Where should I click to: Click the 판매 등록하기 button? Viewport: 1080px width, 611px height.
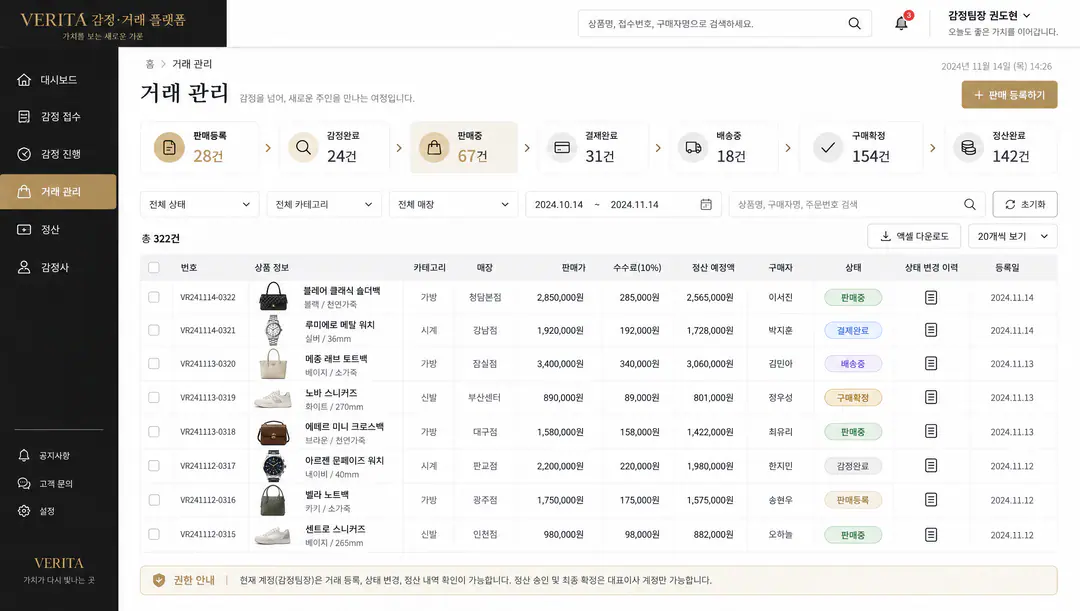click(x=1009, y=95)
